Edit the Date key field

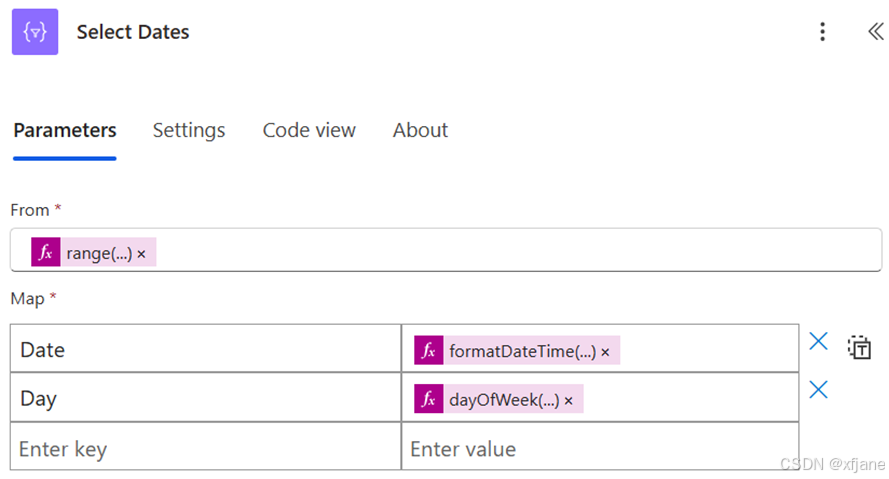(x=205, y=350)
